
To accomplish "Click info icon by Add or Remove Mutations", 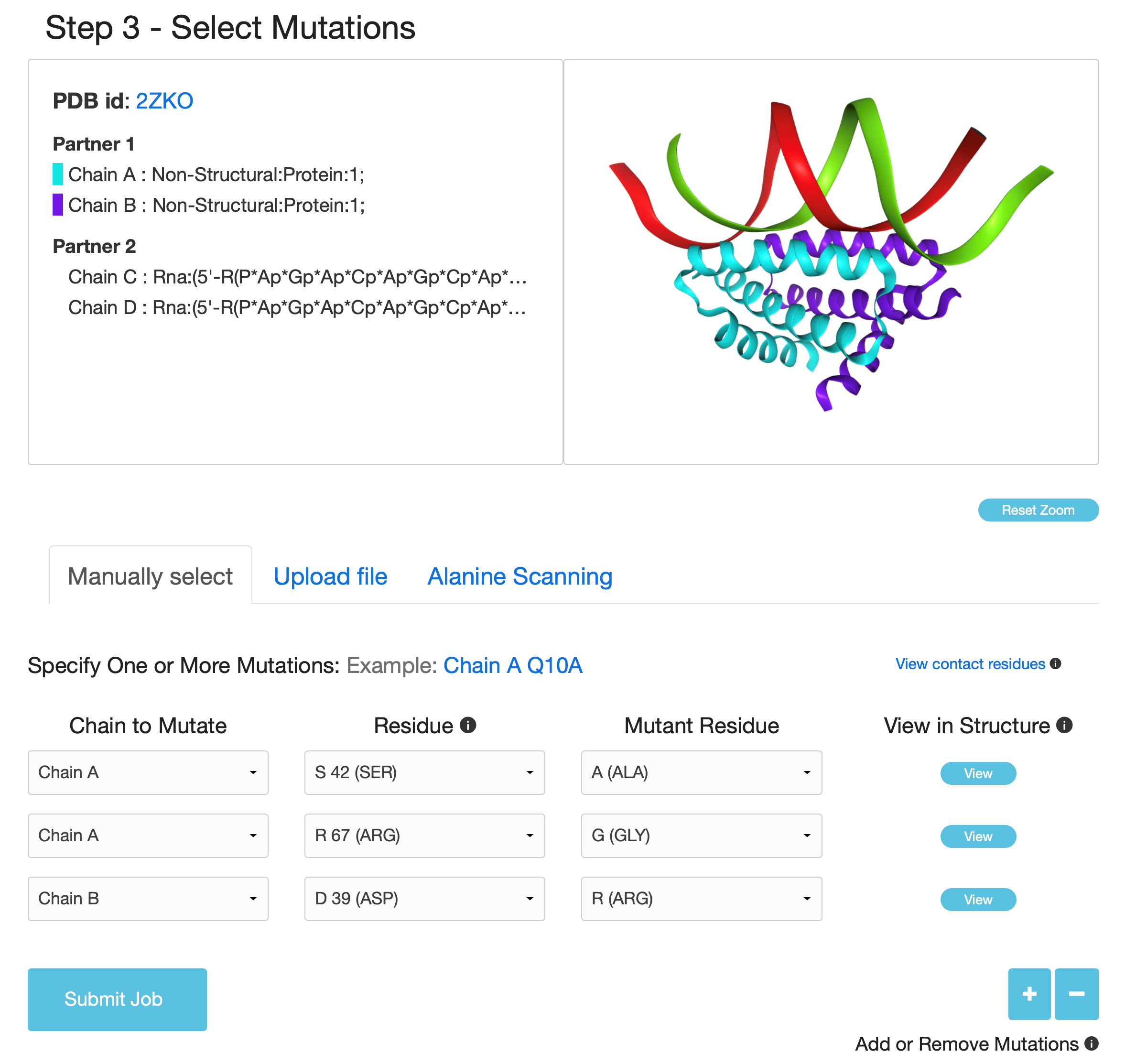I will tap(1092, 1043).
